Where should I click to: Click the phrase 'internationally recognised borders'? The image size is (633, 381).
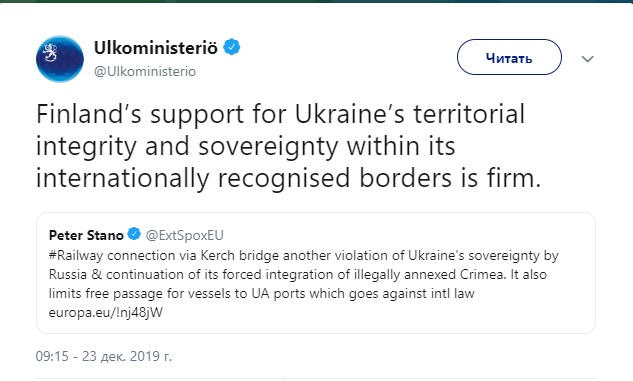click(x=243, y=178)
